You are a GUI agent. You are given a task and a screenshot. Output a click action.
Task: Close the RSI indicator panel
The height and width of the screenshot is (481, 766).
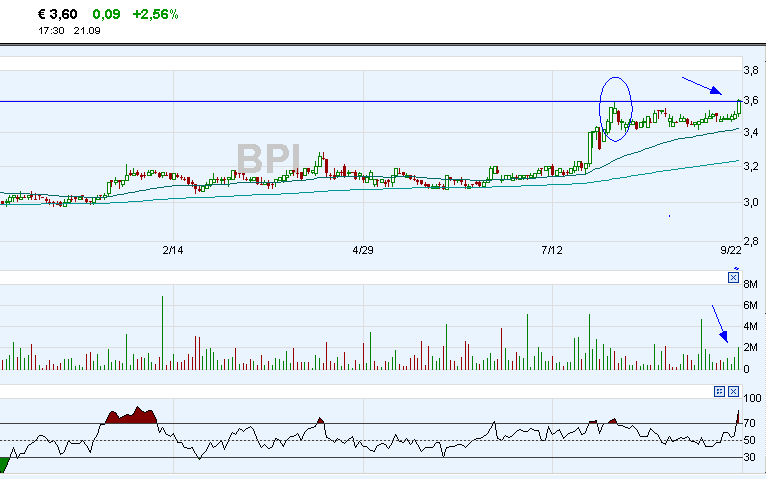[733, 392]
